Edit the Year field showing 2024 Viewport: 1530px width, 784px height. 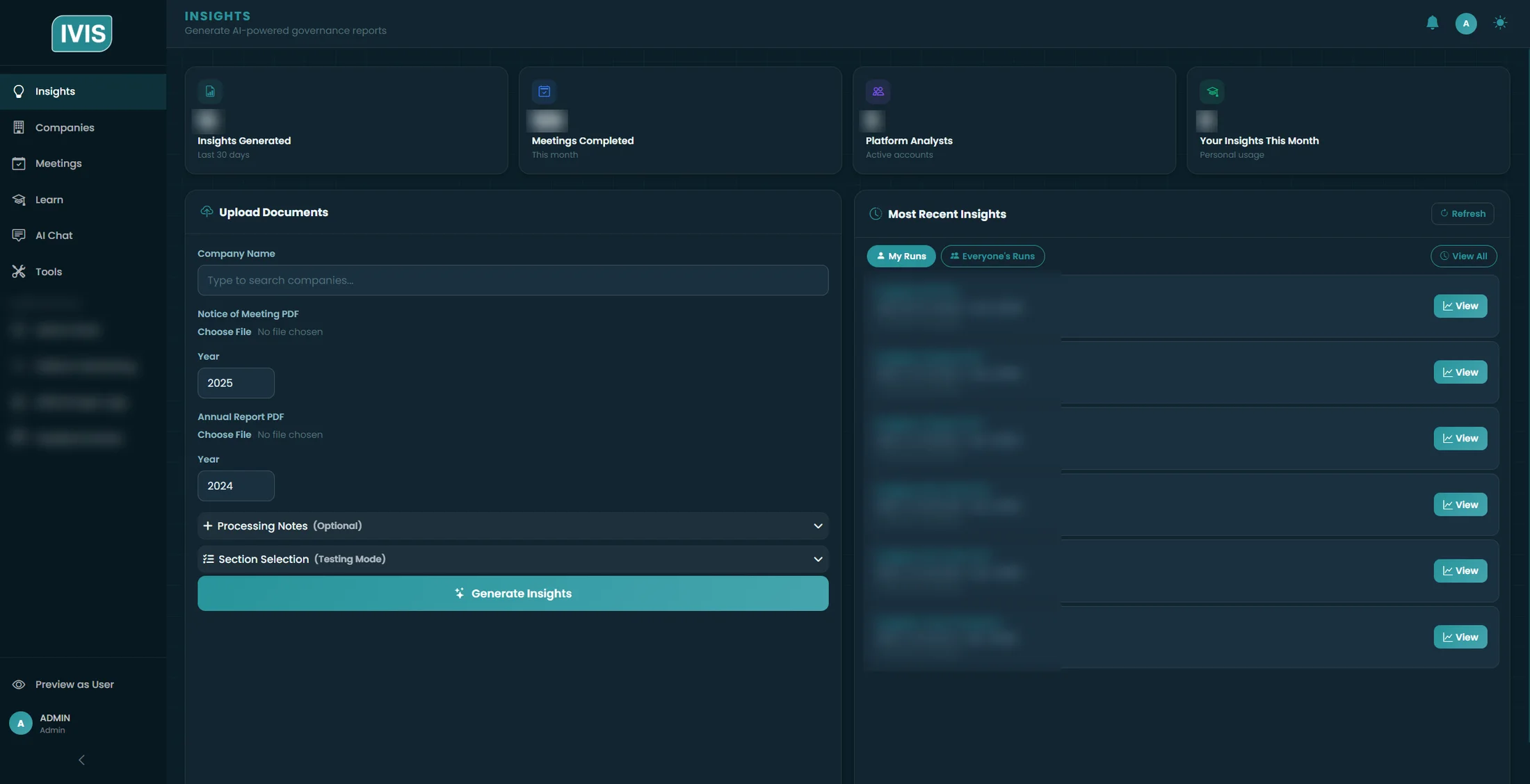tap(236, 486)
